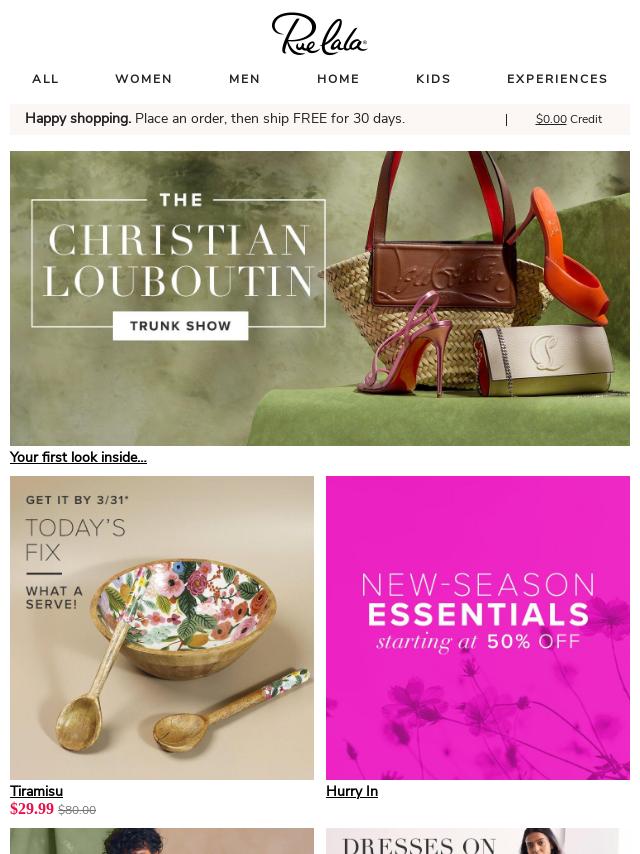Click the struck-through $80.00 original price
Viewport: 640px width, 854px height.
click(77, 810)
